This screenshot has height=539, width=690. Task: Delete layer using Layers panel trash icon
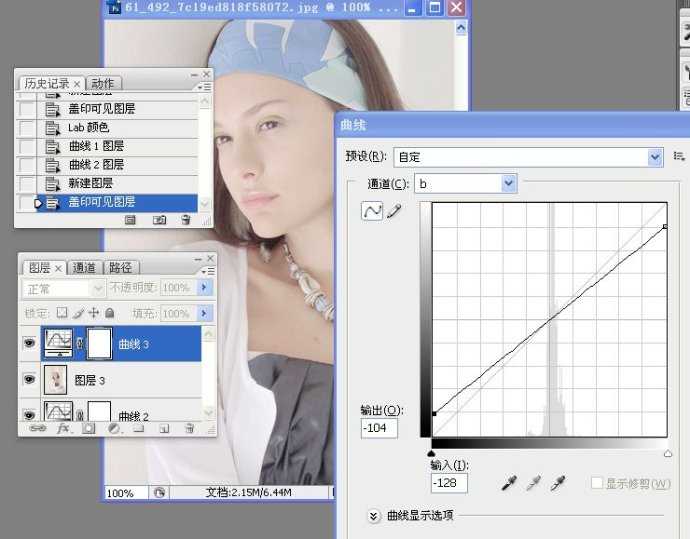[189, 428]
